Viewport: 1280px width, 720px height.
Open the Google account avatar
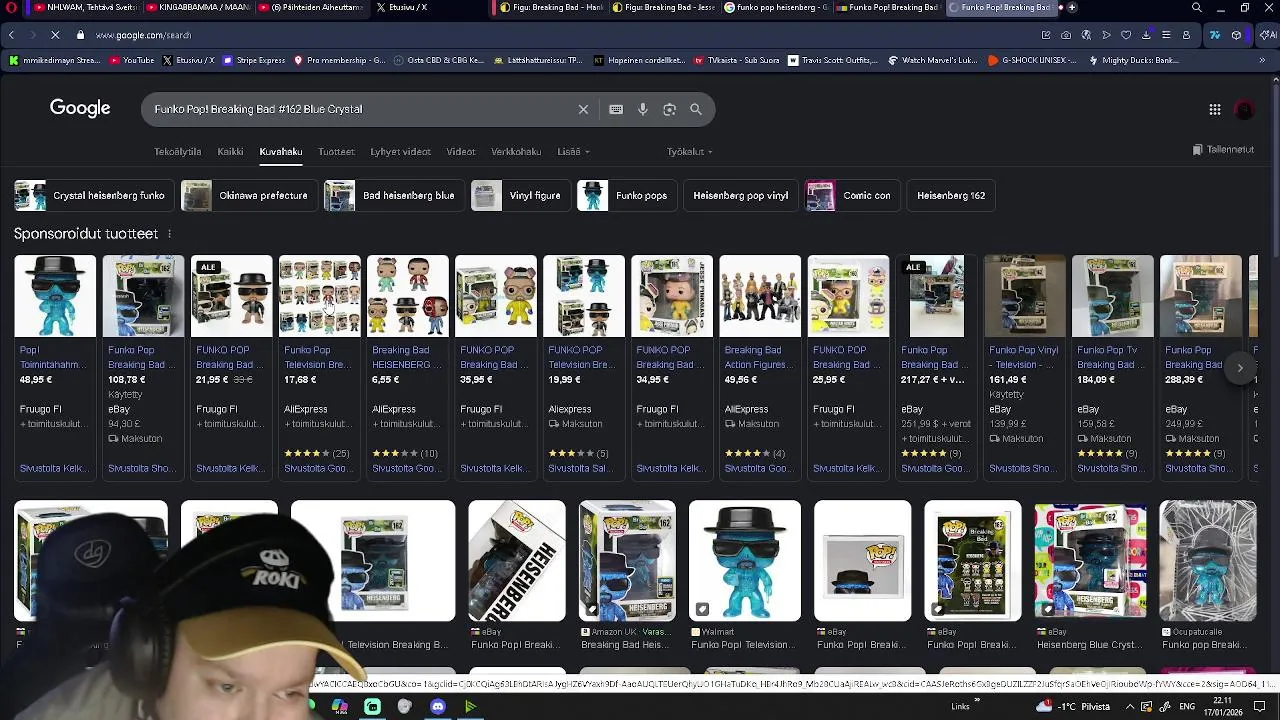pyautogui.click(x=1245, y=110)
